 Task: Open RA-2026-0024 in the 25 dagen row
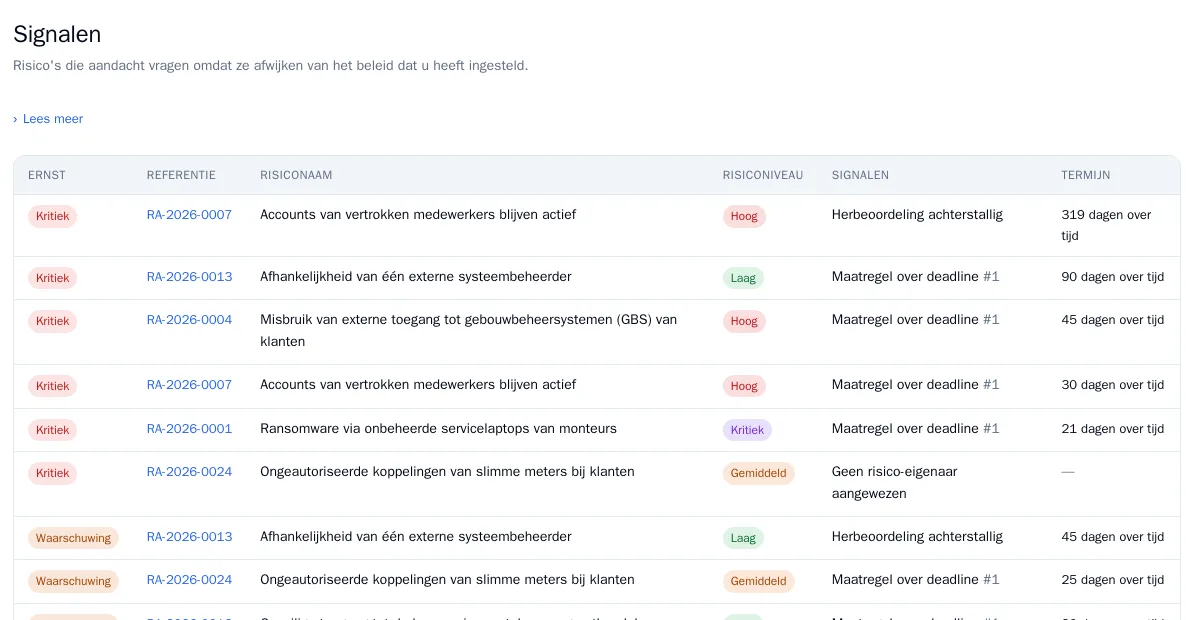pos(189,580)
